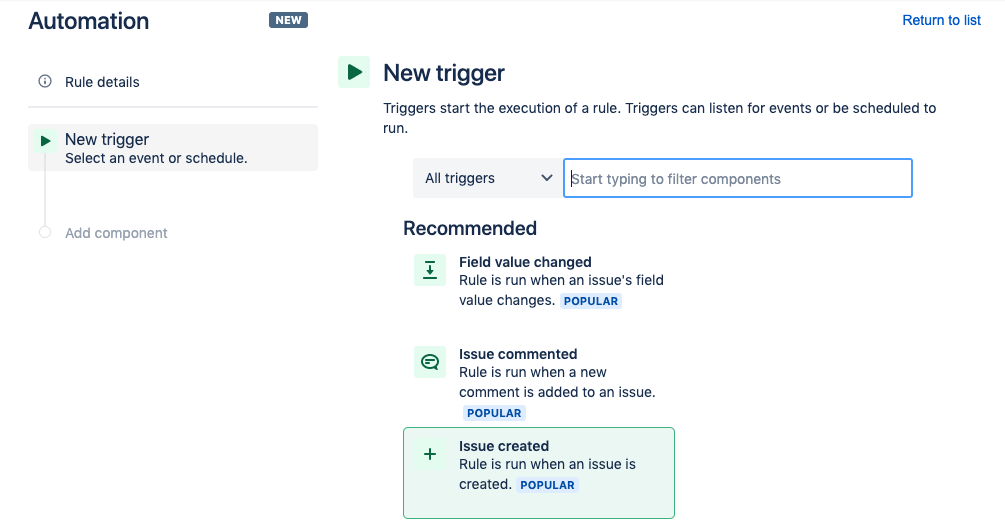This screenshot has height=528, width=1005.
Task: Pick the Issue created trigger title
Action: [504, 446]
